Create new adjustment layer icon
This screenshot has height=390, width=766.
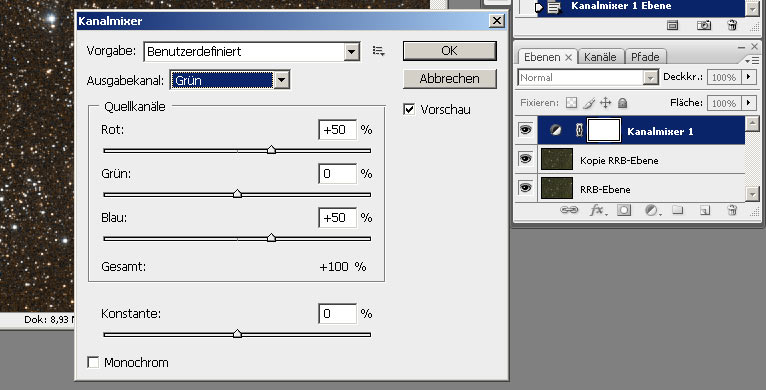click(x=651, y=210)
